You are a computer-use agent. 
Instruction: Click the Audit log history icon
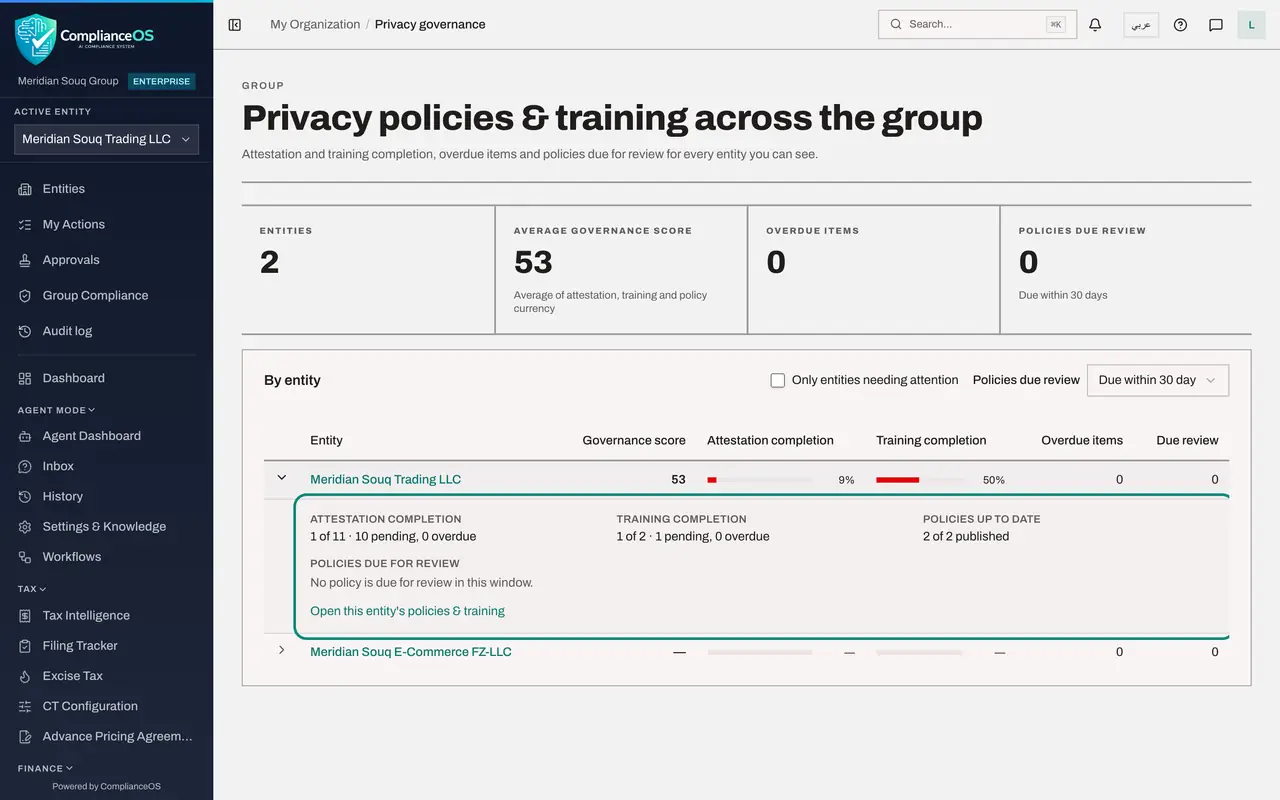point(25,331)
